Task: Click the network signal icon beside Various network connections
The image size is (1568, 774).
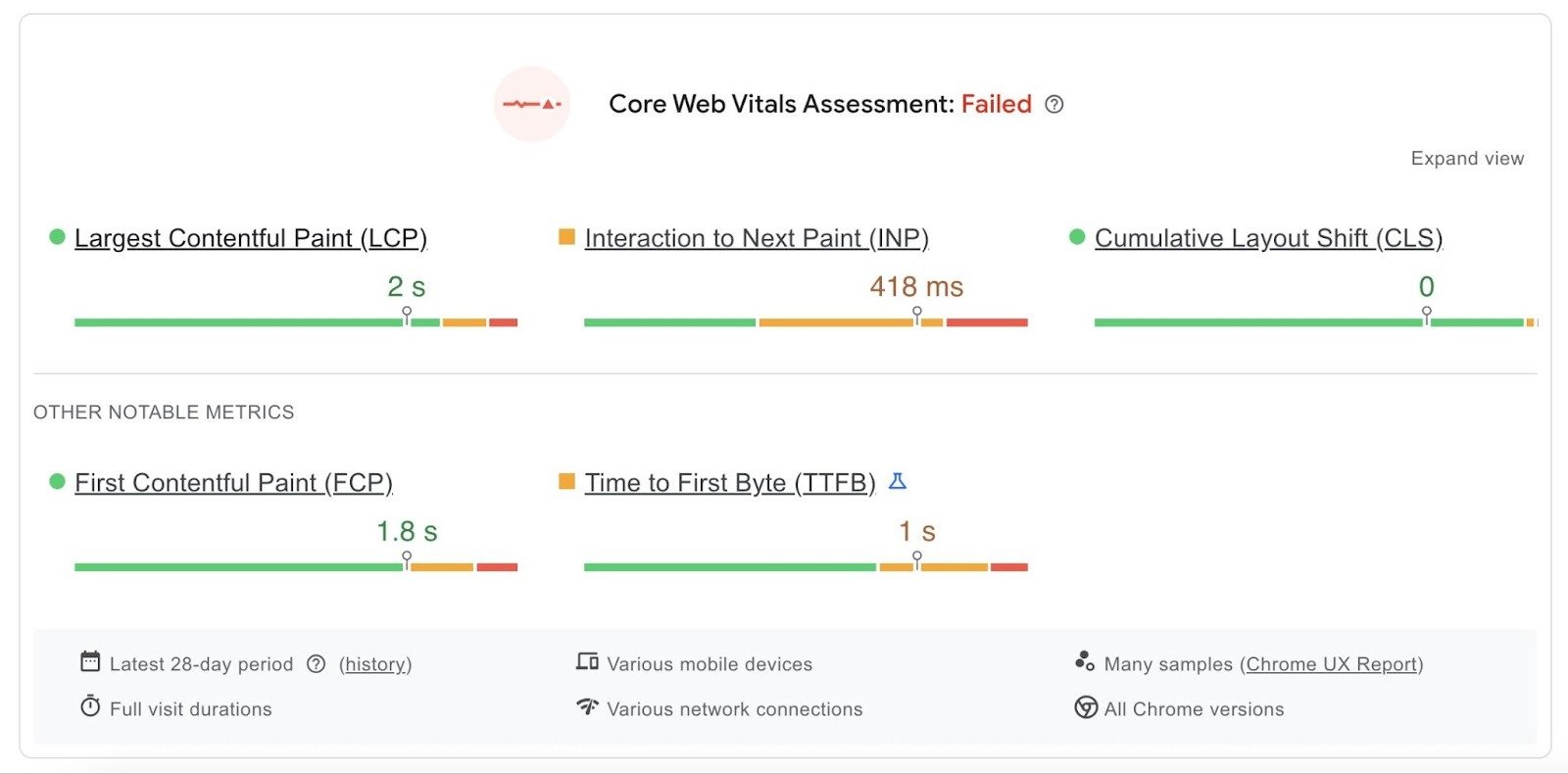Action: click(x=588, y=707)
